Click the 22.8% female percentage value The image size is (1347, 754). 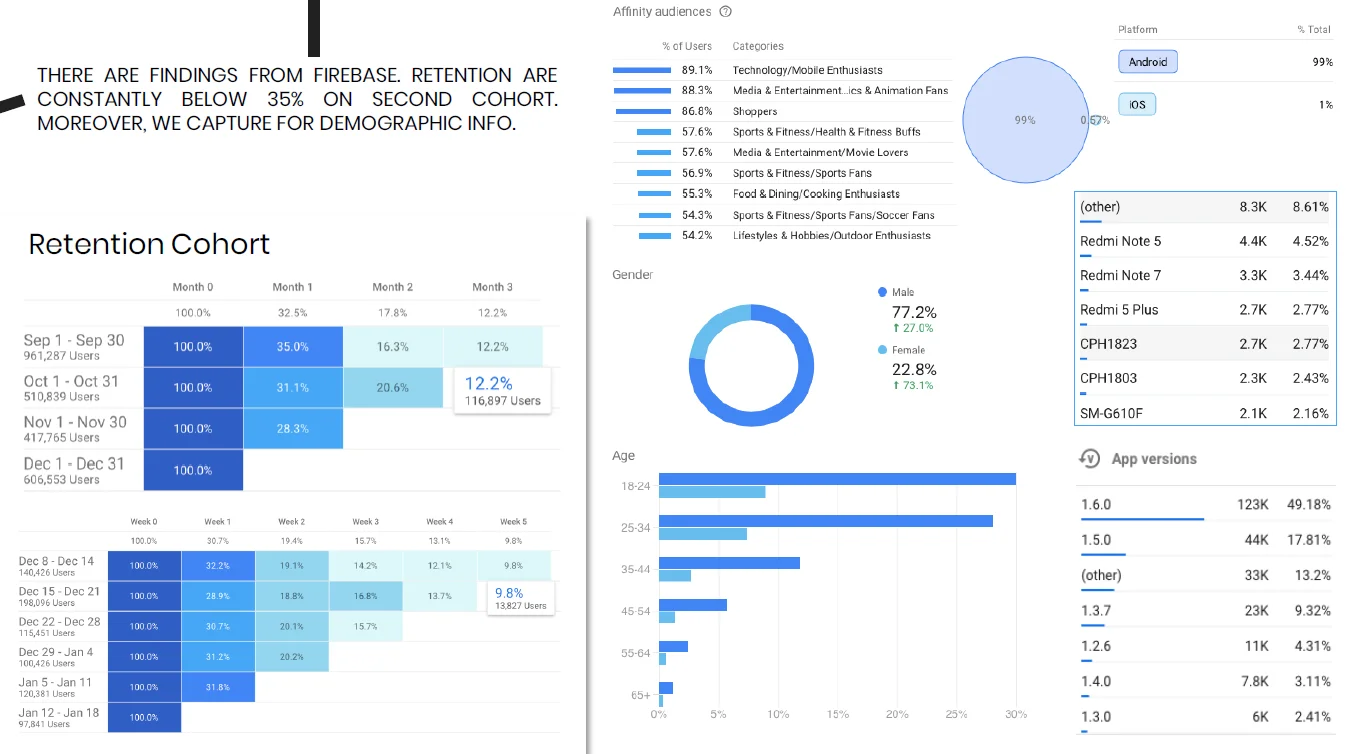click(914, 369)
